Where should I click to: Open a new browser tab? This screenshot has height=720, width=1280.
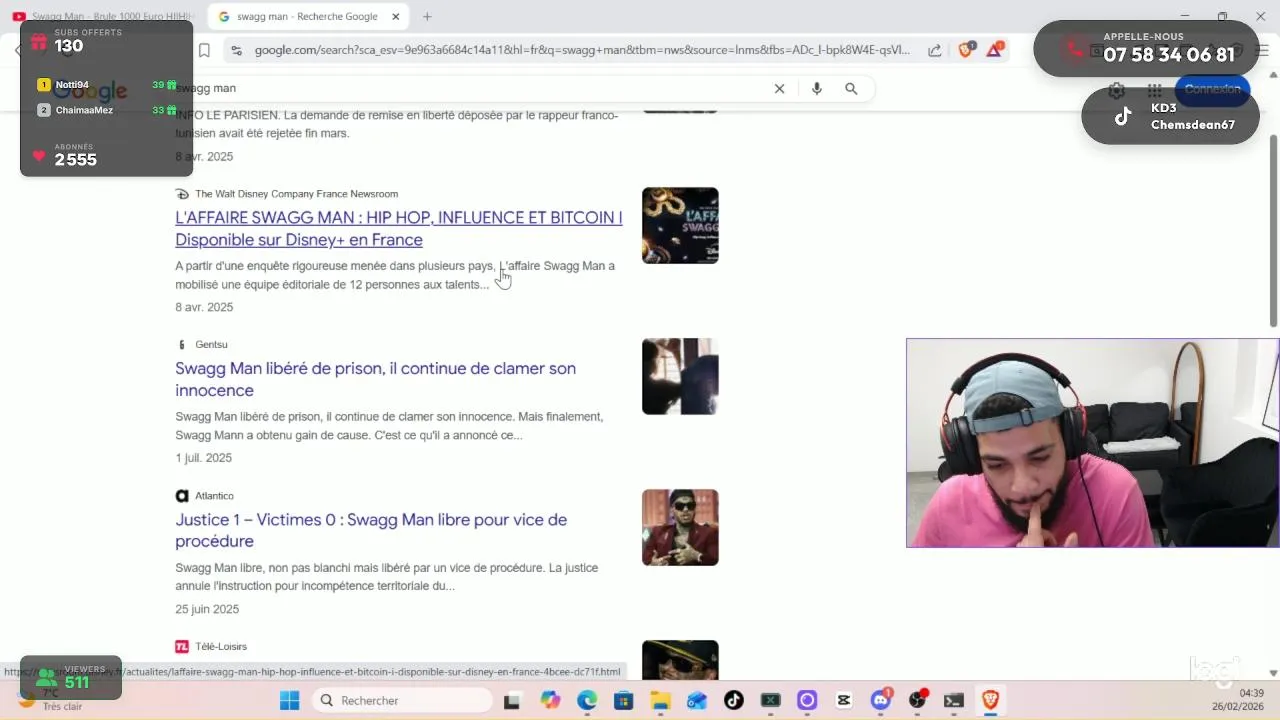[x=427, y=16]
